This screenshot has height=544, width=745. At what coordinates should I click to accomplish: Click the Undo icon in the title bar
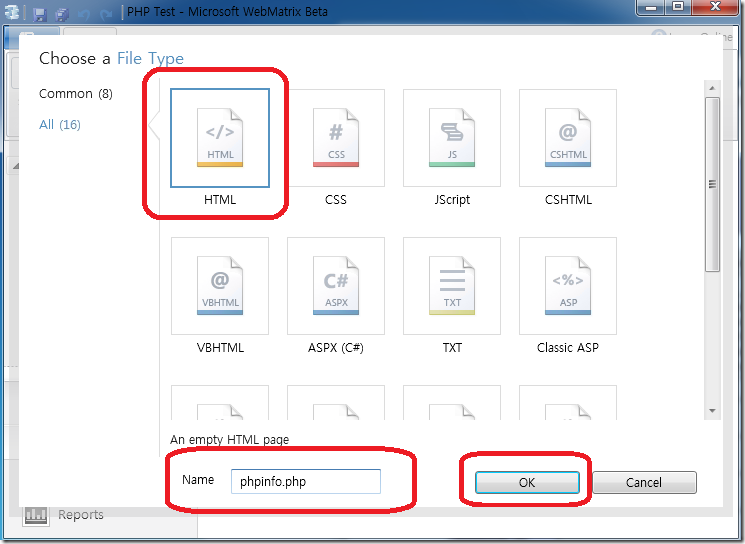tap(84, 13)
